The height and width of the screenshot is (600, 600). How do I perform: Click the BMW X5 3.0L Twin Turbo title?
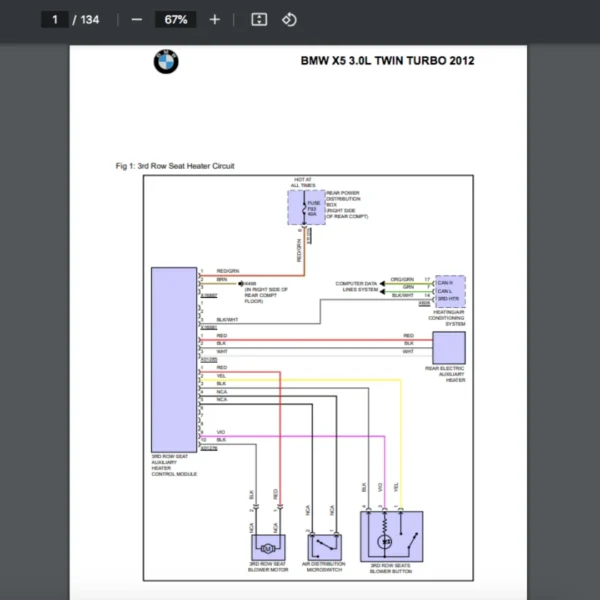(387, 61)
